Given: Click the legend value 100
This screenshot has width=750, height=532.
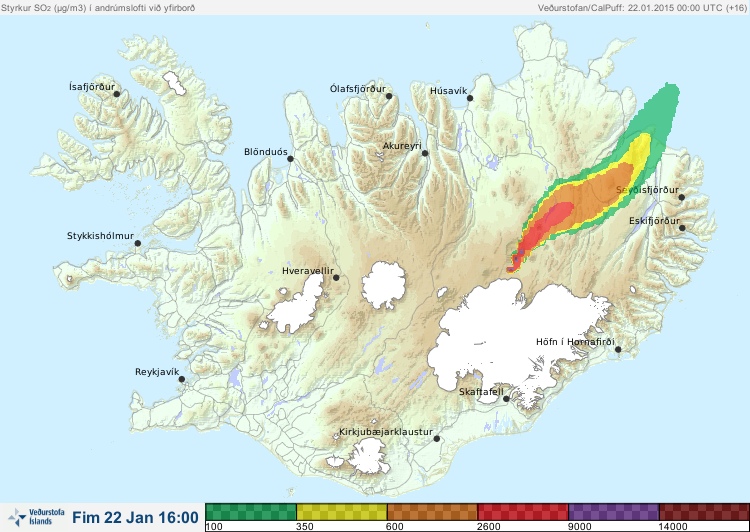Looking at the screenshot, I should pos(214,527).
